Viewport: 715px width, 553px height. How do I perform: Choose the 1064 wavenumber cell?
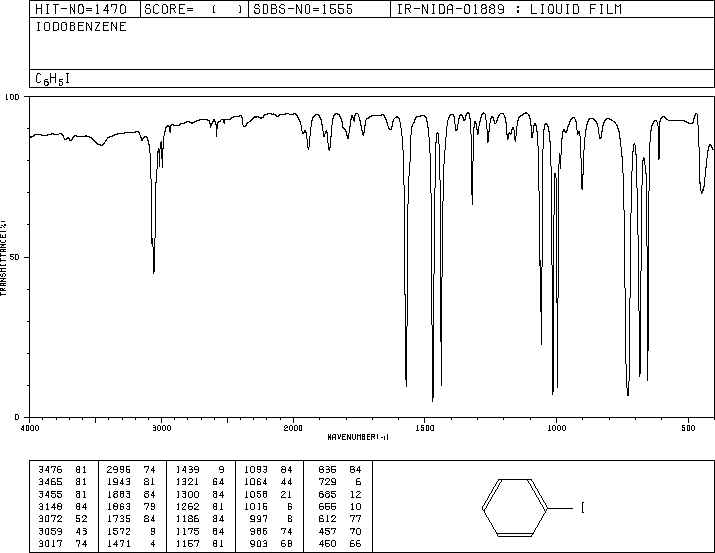(256, 482)
